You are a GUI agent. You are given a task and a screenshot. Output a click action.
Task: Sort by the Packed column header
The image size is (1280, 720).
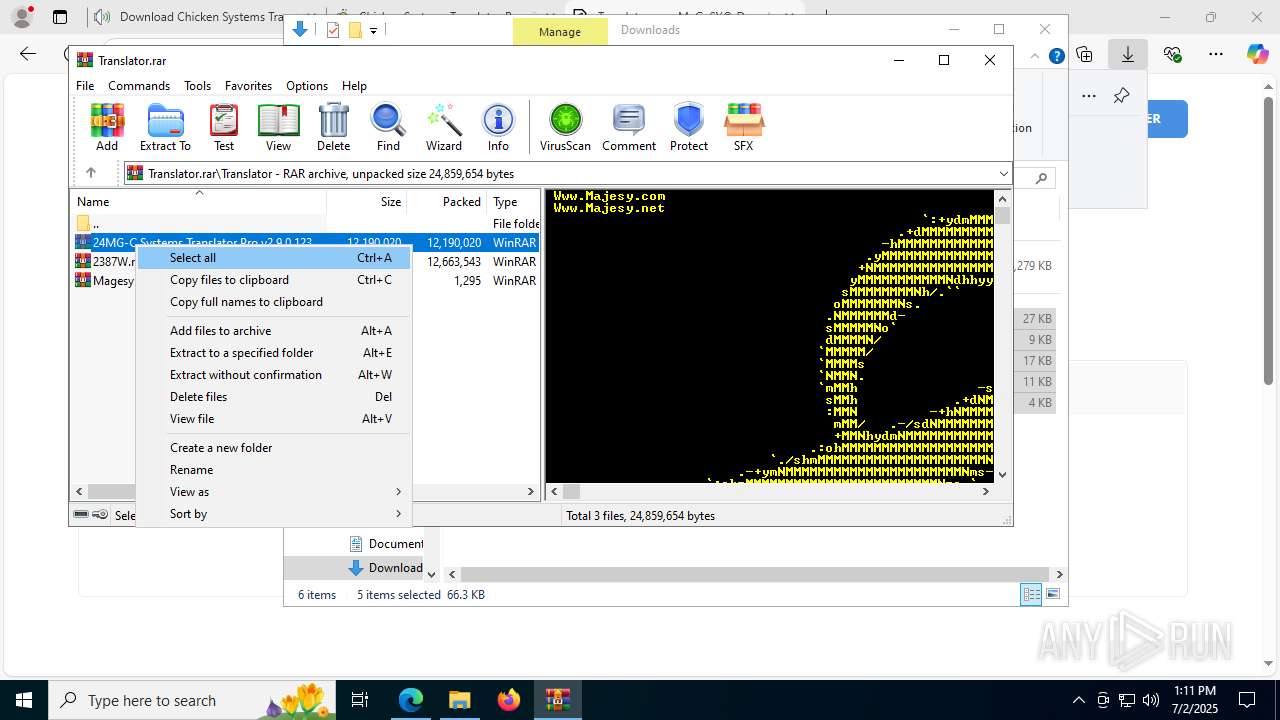tap(446, 202)
